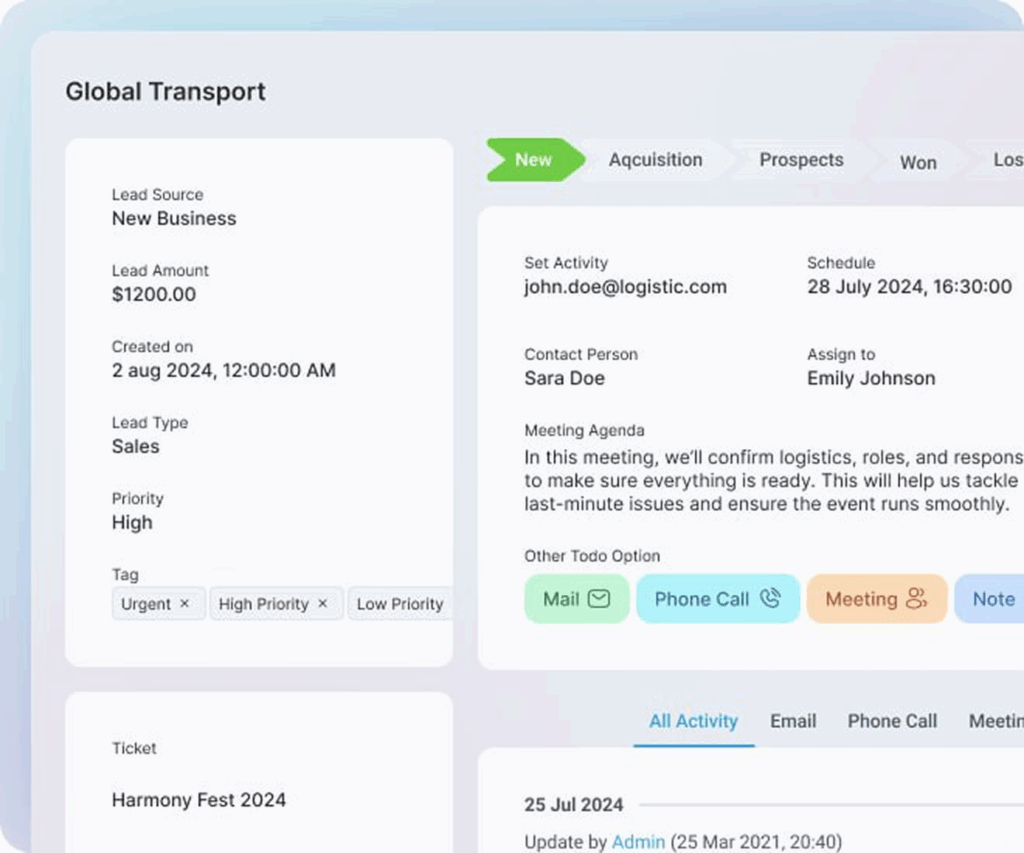The width and height of the screenshot is (1024, 853).
Task: Move lead to Aqcuisition stage
Action: point(655,160)
